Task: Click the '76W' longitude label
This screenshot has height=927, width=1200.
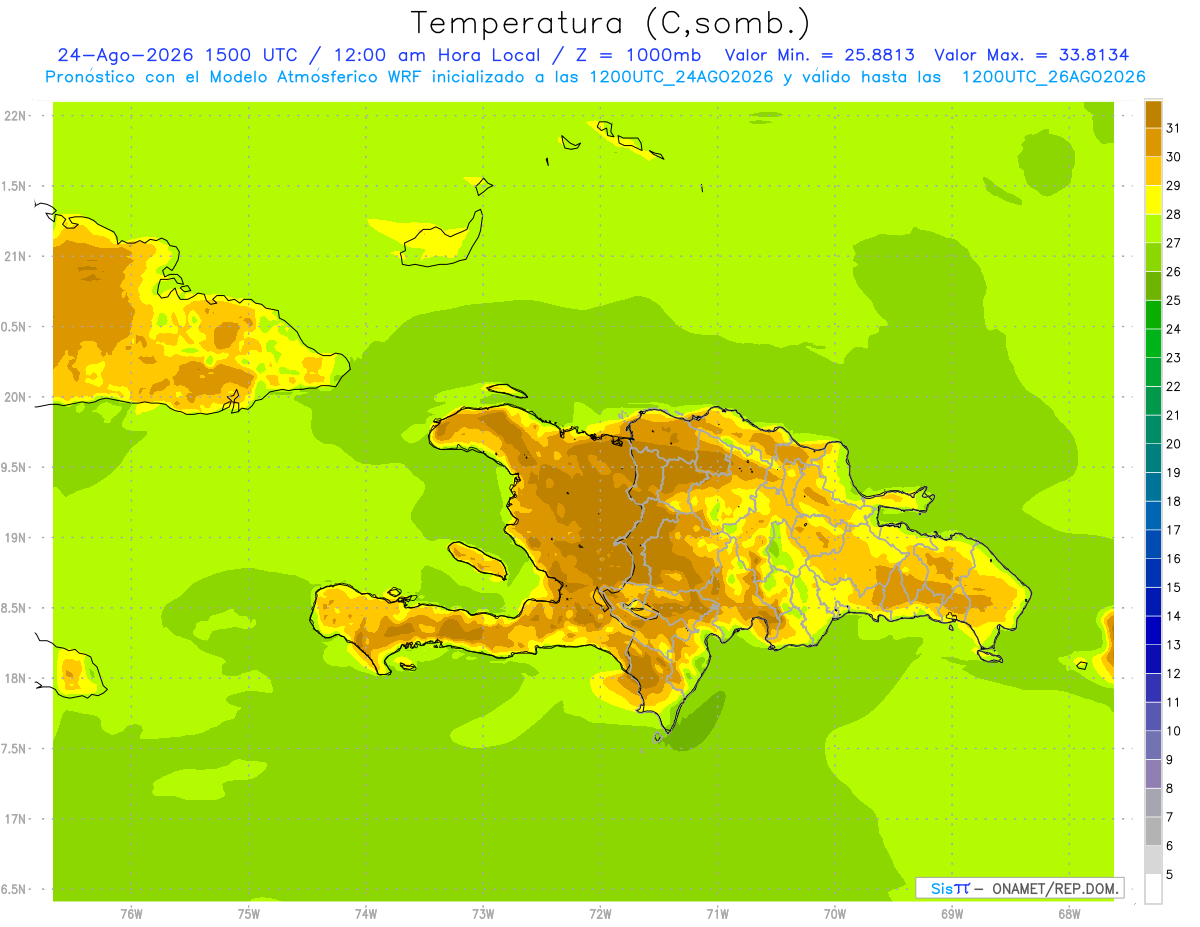Action: click(131, 914)
